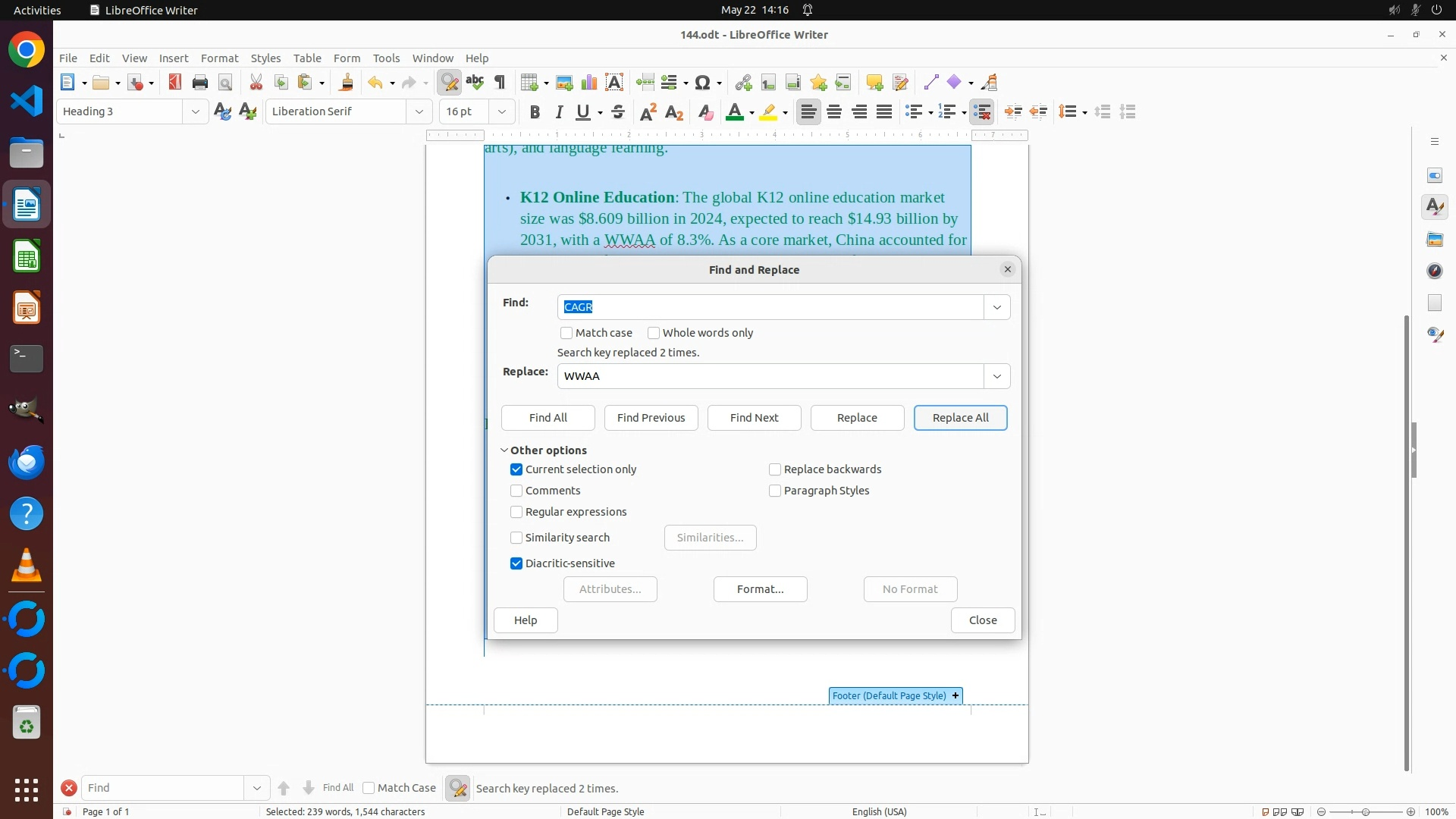Open the Thunderbird mail app in the dock
Viewport: 1456px width, 819px height.
[27, 462]
